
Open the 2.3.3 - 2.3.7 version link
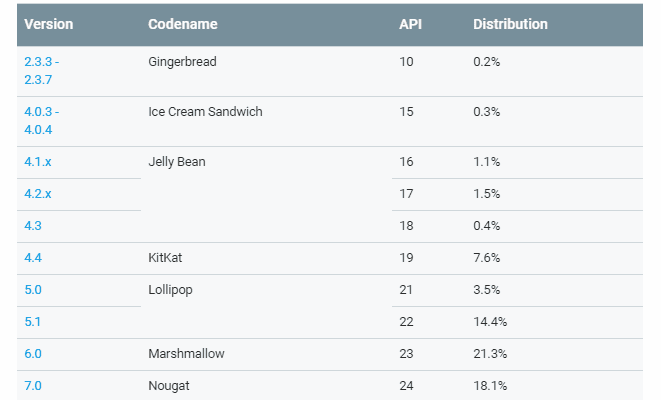(x=41, y=71)
